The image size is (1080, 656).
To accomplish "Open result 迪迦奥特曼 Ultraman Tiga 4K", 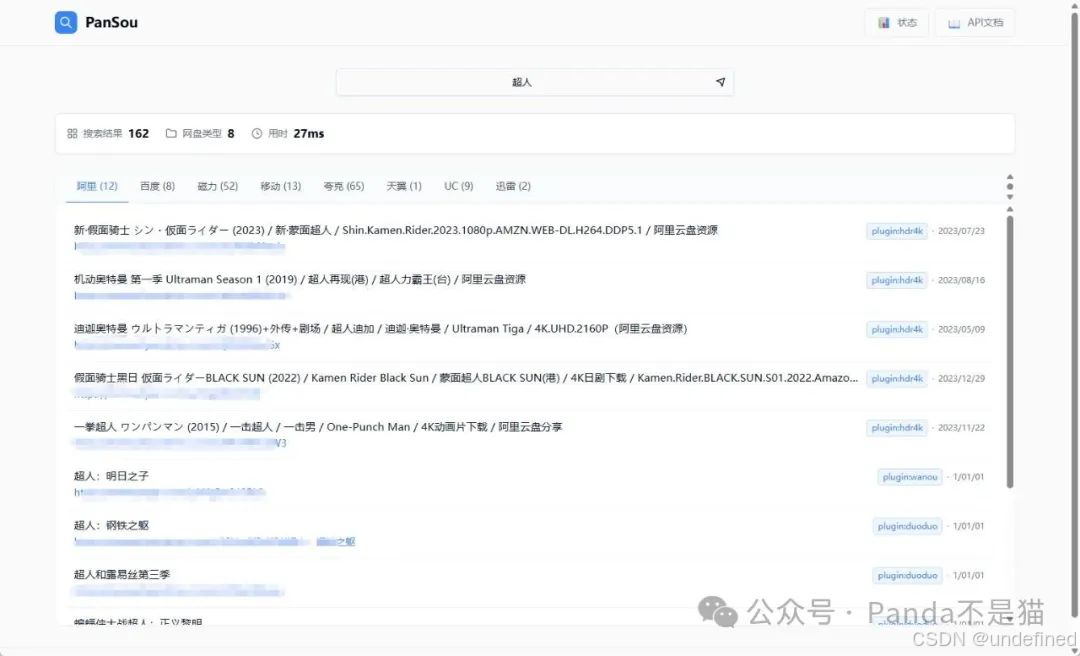I will [380, 329].
